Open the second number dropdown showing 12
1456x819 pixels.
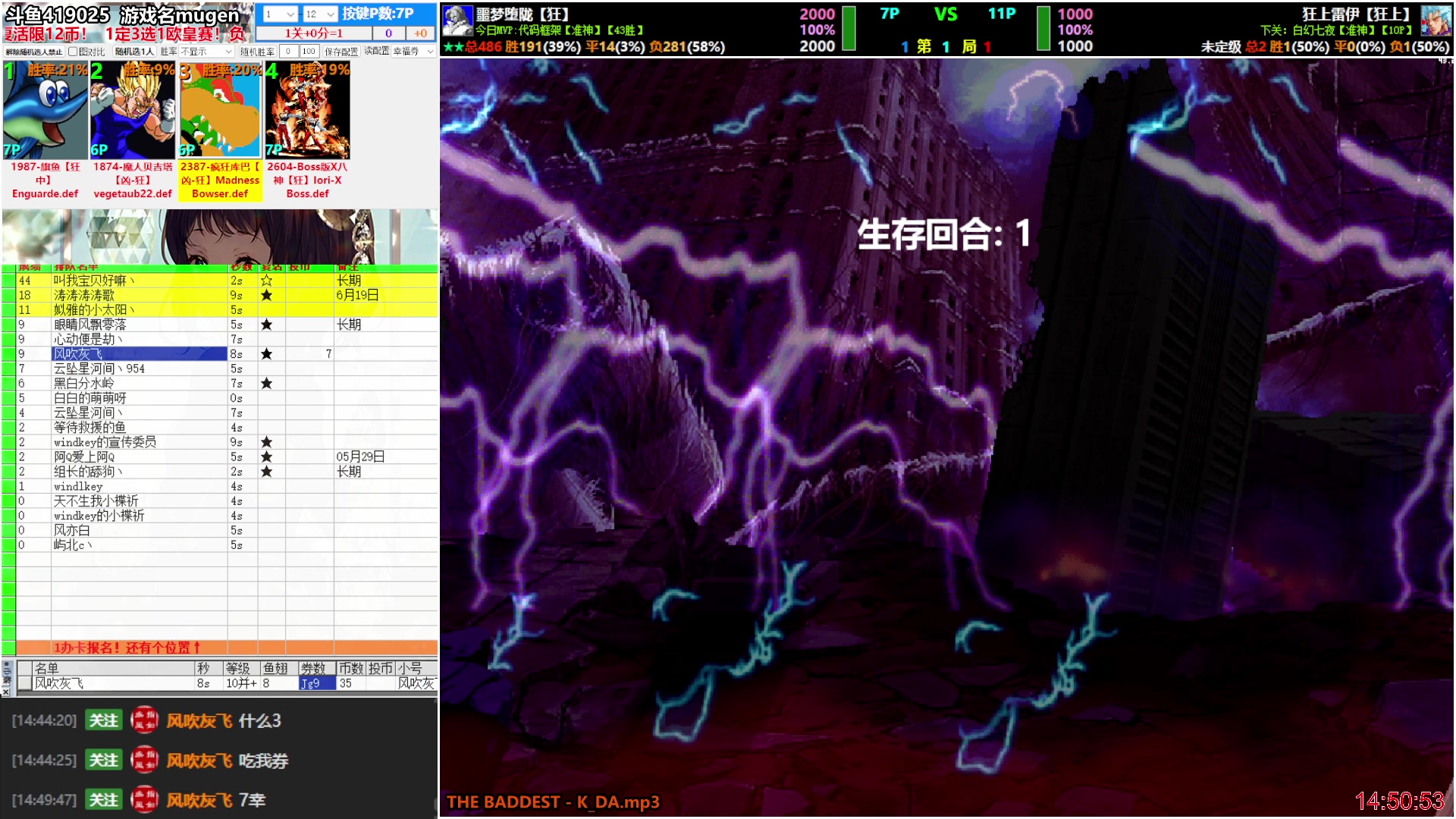click(320, 14)
